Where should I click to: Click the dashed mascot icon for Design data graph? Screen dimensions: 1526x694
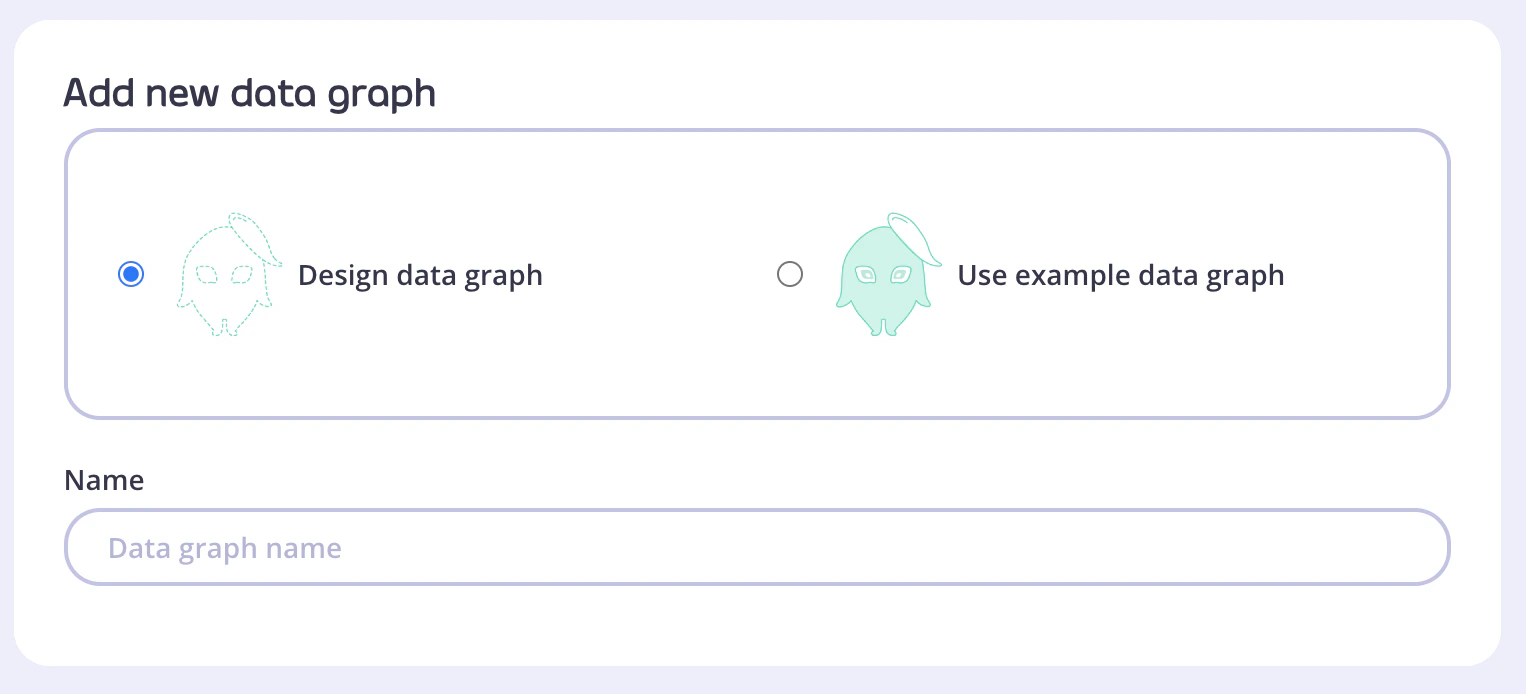[228, 273]
